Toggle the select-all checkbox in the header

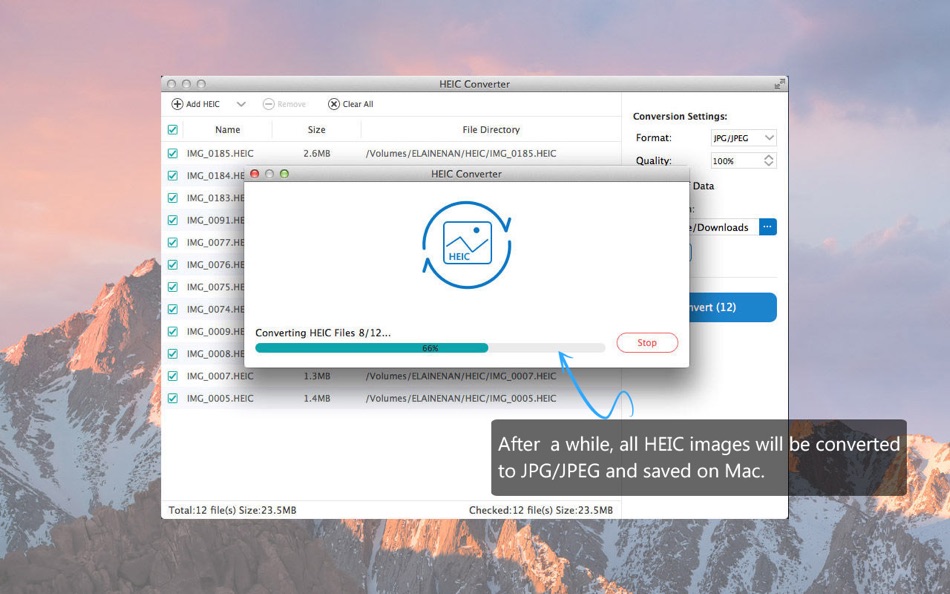175,130
